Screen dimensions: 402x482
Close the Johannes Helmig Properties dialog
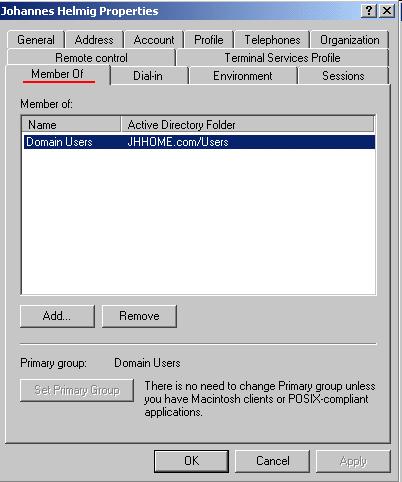tap(387, 11)
